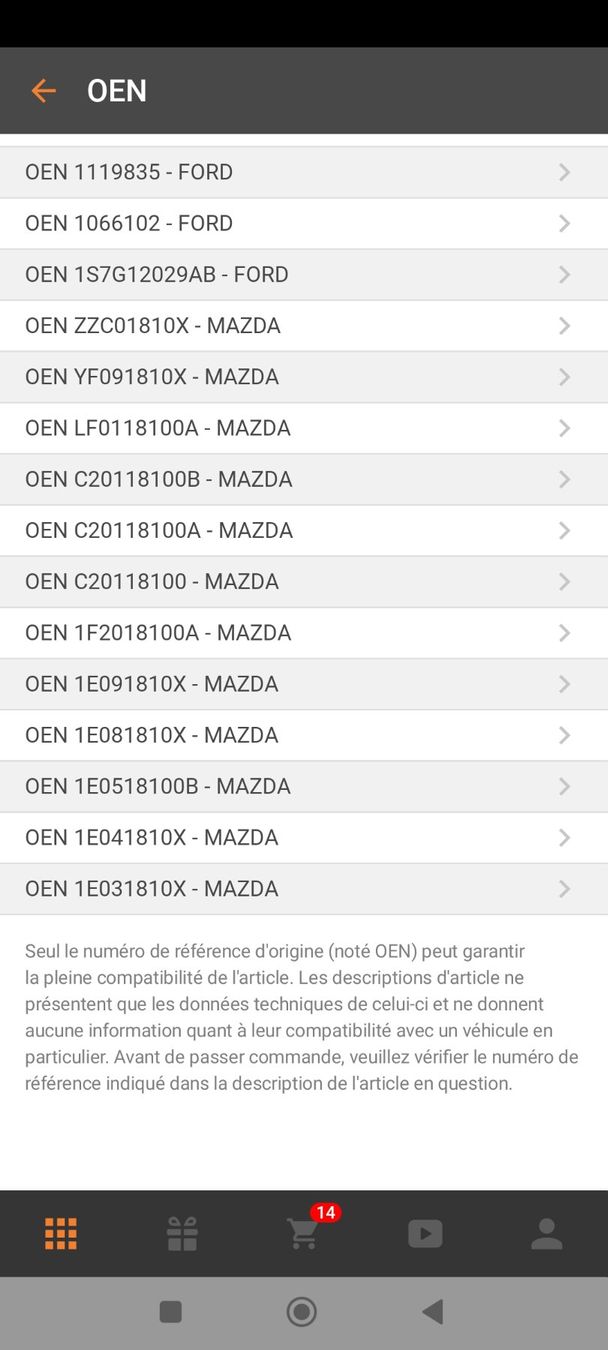This screenshot has height=1350, width=608.
Task: Open the video play tab
Action: tap(425, 1233)
